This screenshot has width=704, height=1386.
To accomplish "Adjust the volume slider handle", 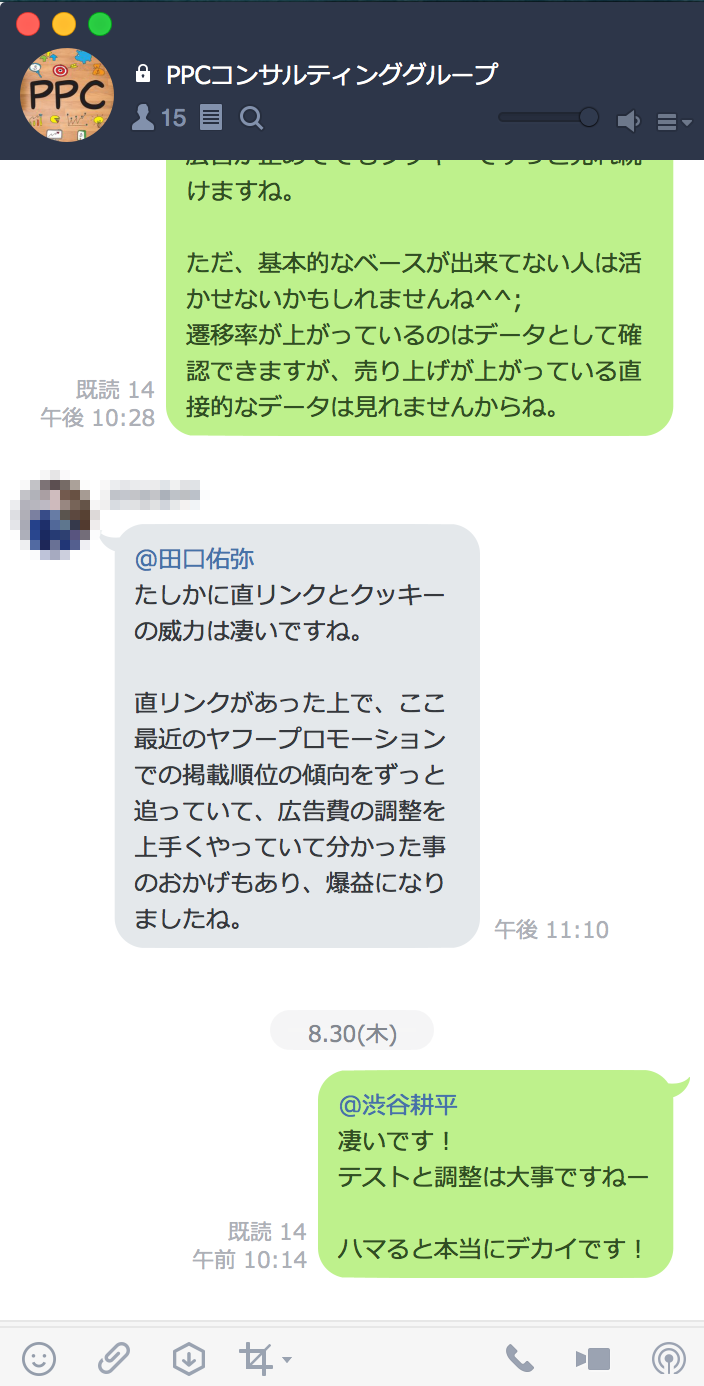I will [x=588, y=117].
